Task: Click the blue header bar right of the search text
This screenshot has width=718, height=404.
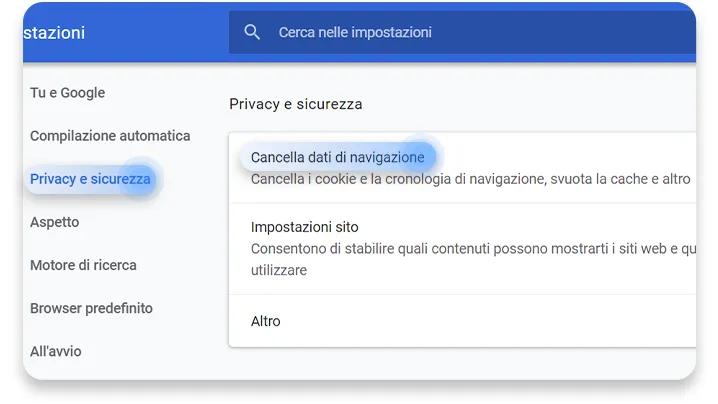Action: pyautogui.click(x=563, y=33)
